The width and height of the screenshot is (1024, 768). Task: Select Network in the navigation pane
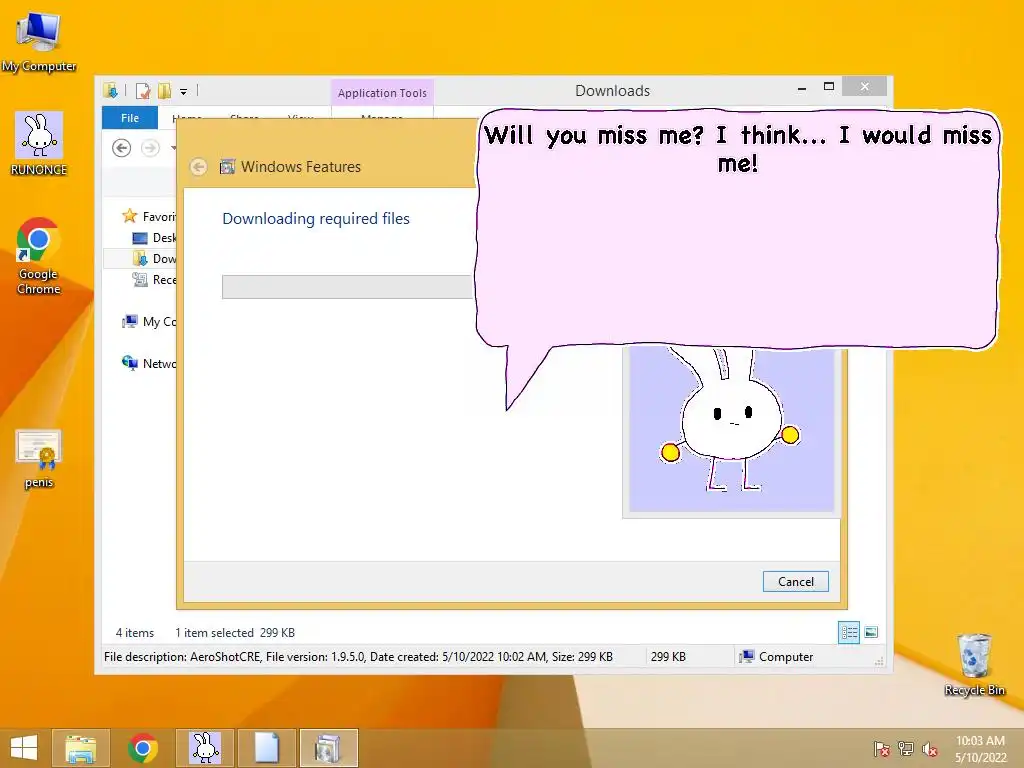[149, 363]
